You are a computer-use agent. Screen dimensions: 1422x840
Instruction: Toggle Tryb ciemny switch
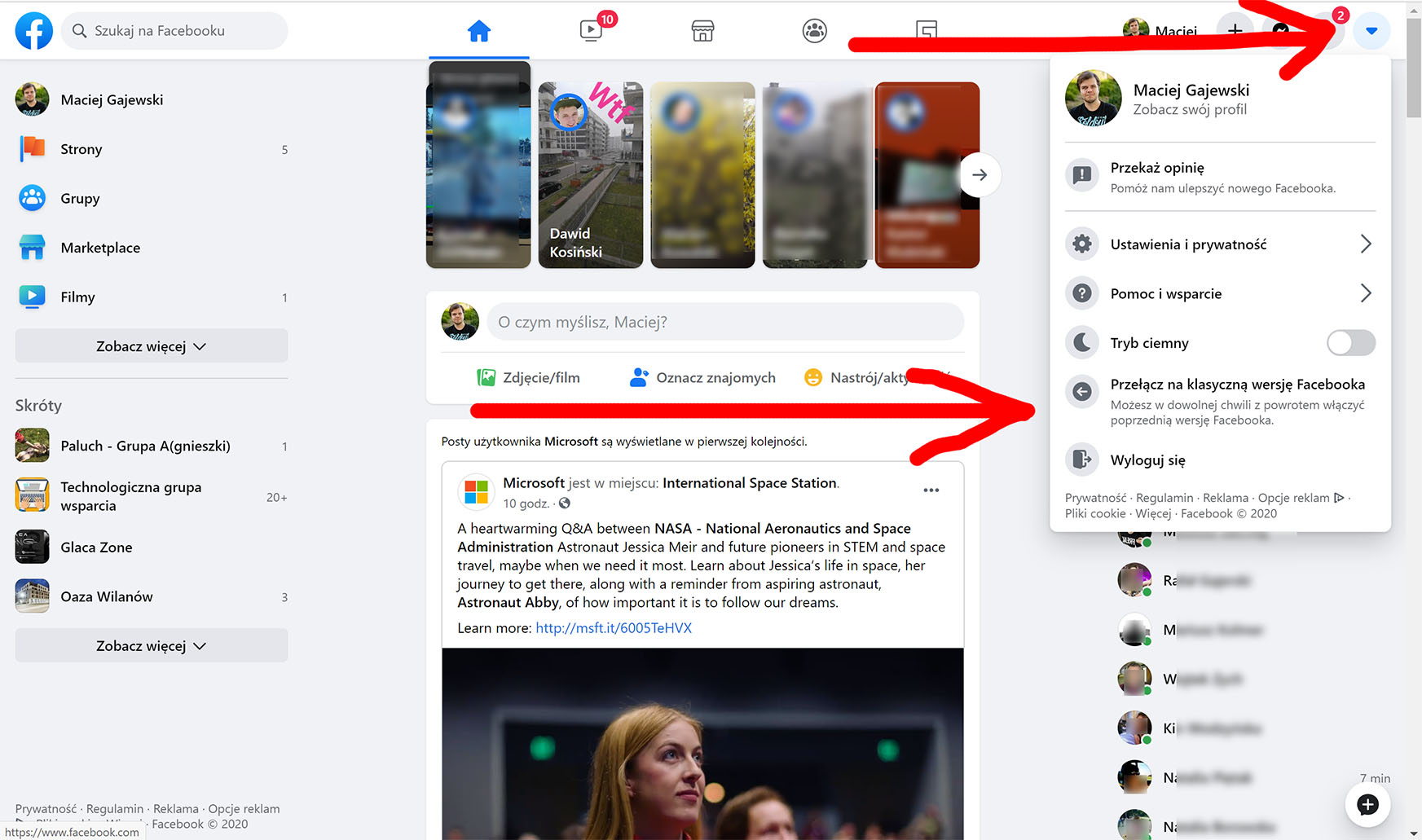[x=1351, y=343]
